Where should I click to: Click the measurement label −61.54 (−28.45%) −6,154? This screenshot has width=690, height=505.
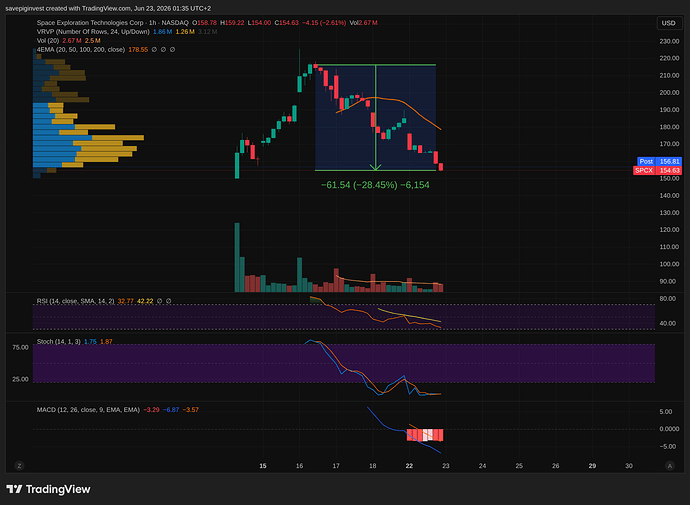pyautogui.click(x=375, y=185)
